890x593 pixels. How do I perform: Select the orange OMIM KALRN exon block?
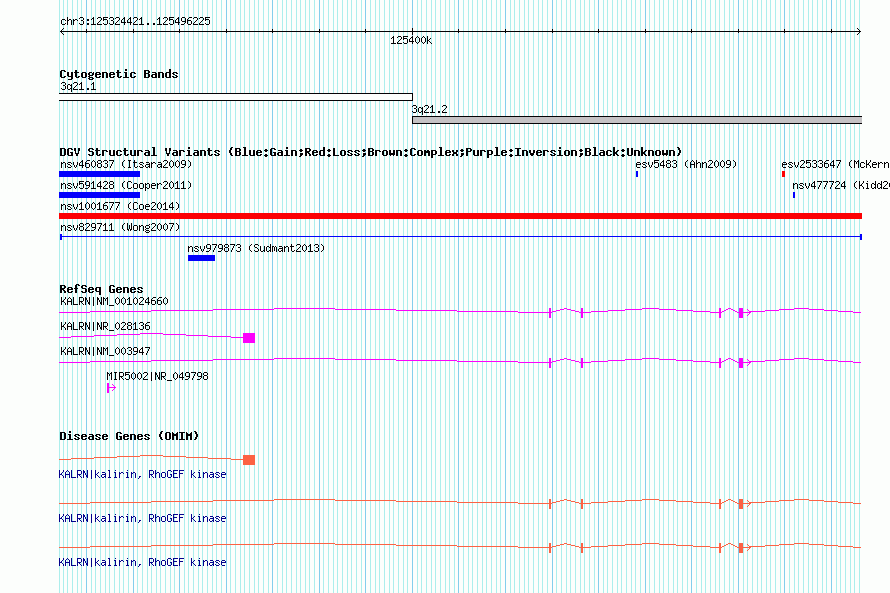pos(249,460)
